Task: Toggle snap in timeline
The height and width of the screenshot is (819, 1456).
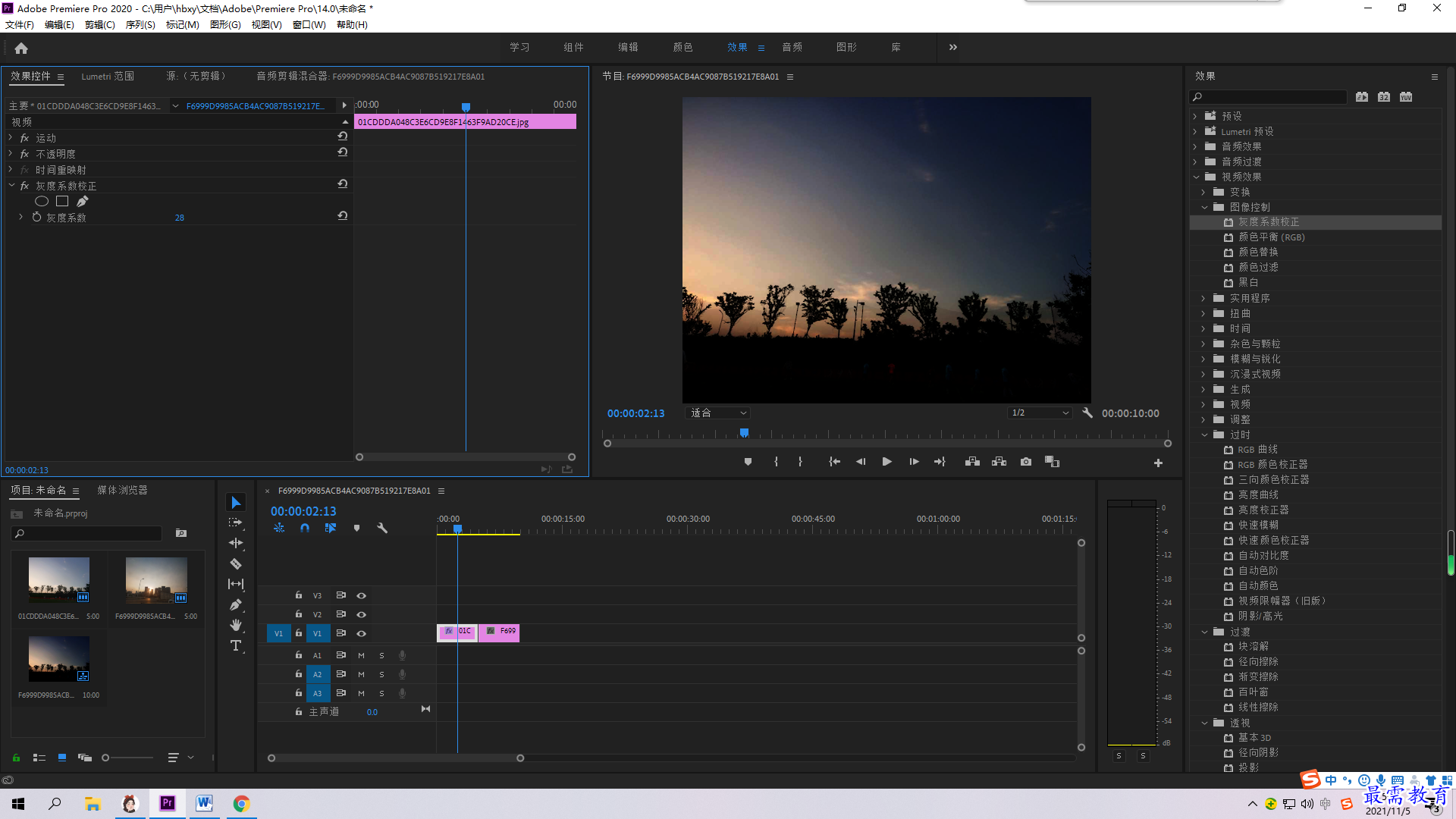Action: 304,528
